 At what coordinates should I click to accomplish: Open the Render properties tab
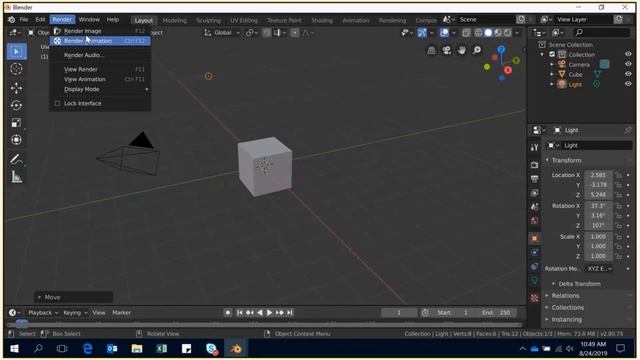pyautogui.click(x=535, y=164)
